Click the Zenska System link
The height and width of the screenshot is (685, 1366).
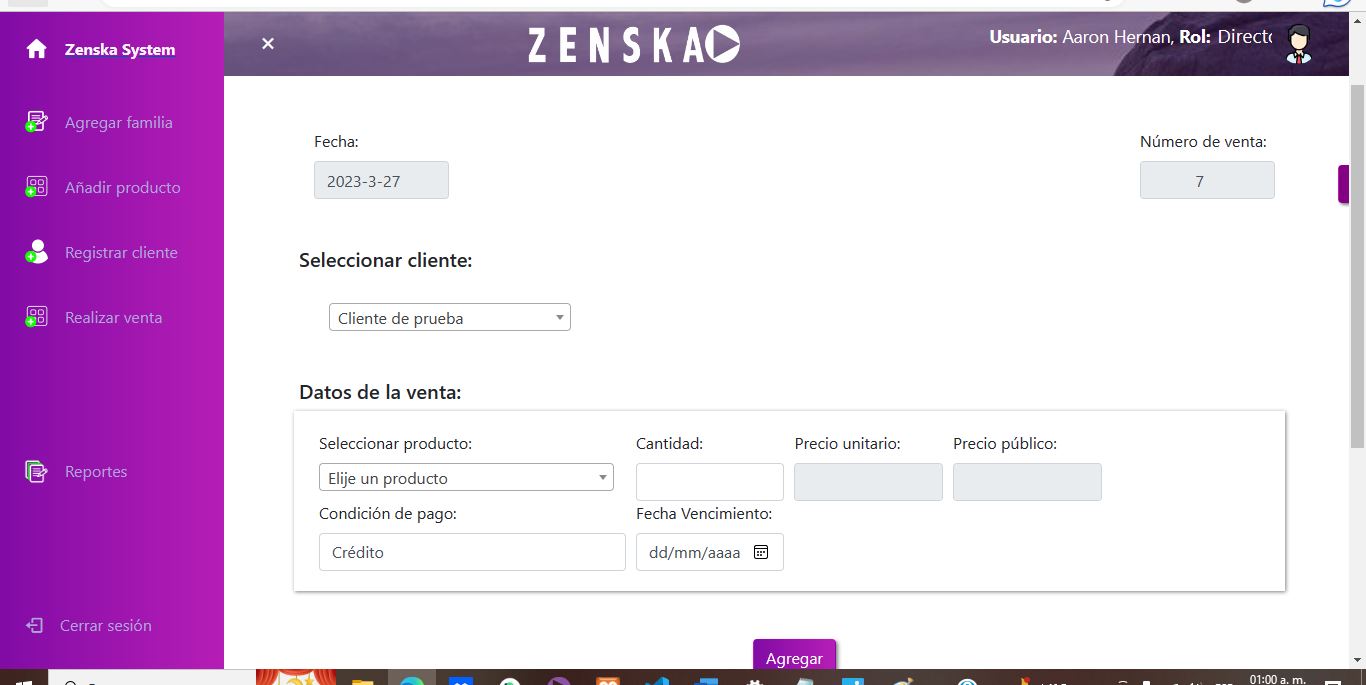[120, 49]
